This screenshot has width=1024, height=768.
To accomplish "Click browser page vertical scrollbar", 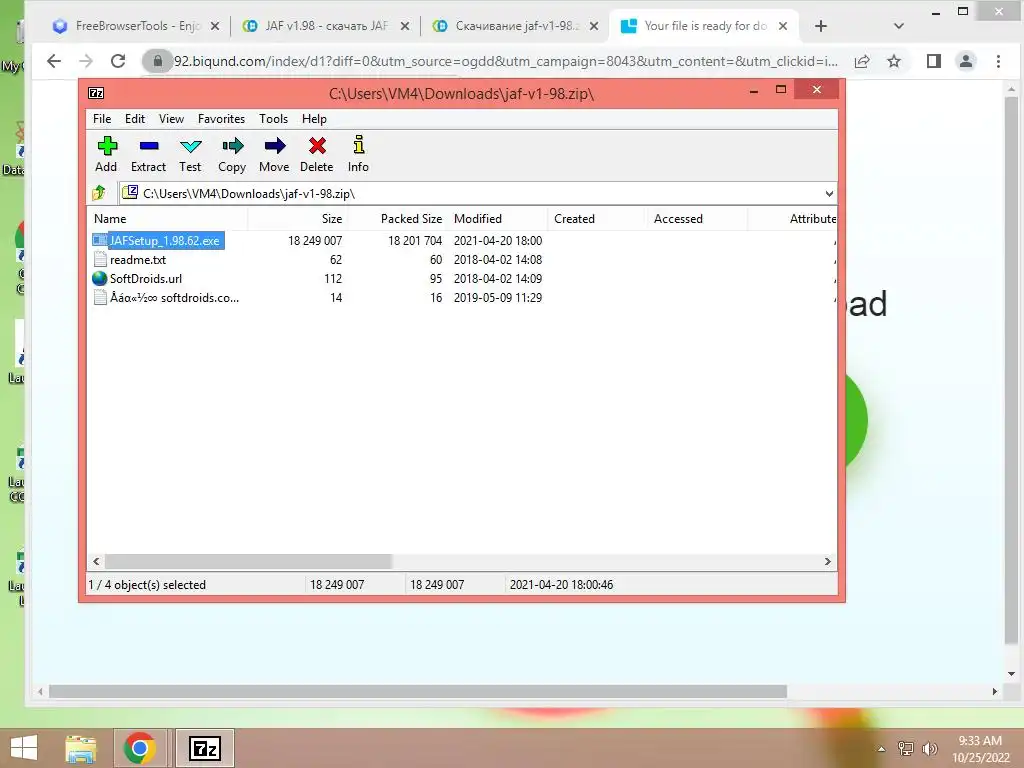I will [1011, 369].
